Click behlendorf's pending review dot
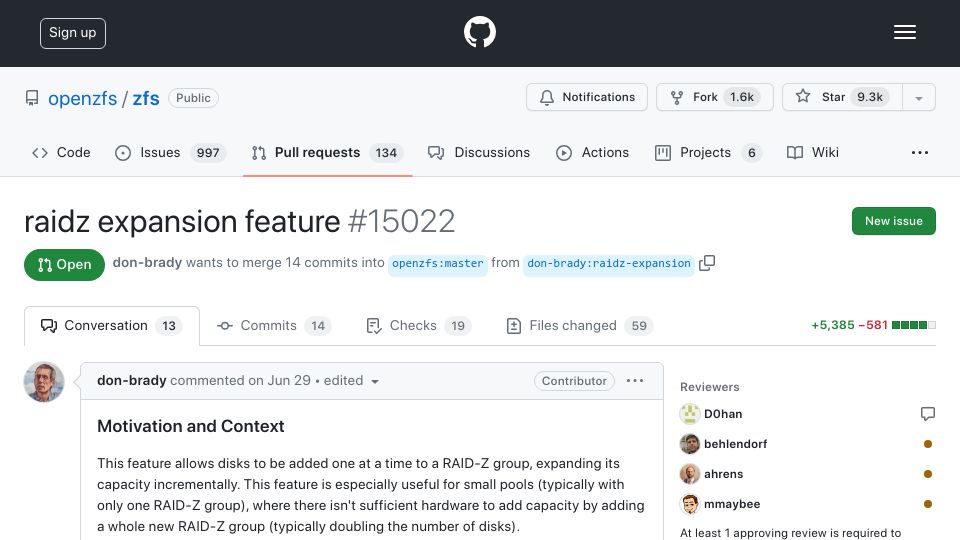This screenshot has width=960, height=540. pos(928,444)
